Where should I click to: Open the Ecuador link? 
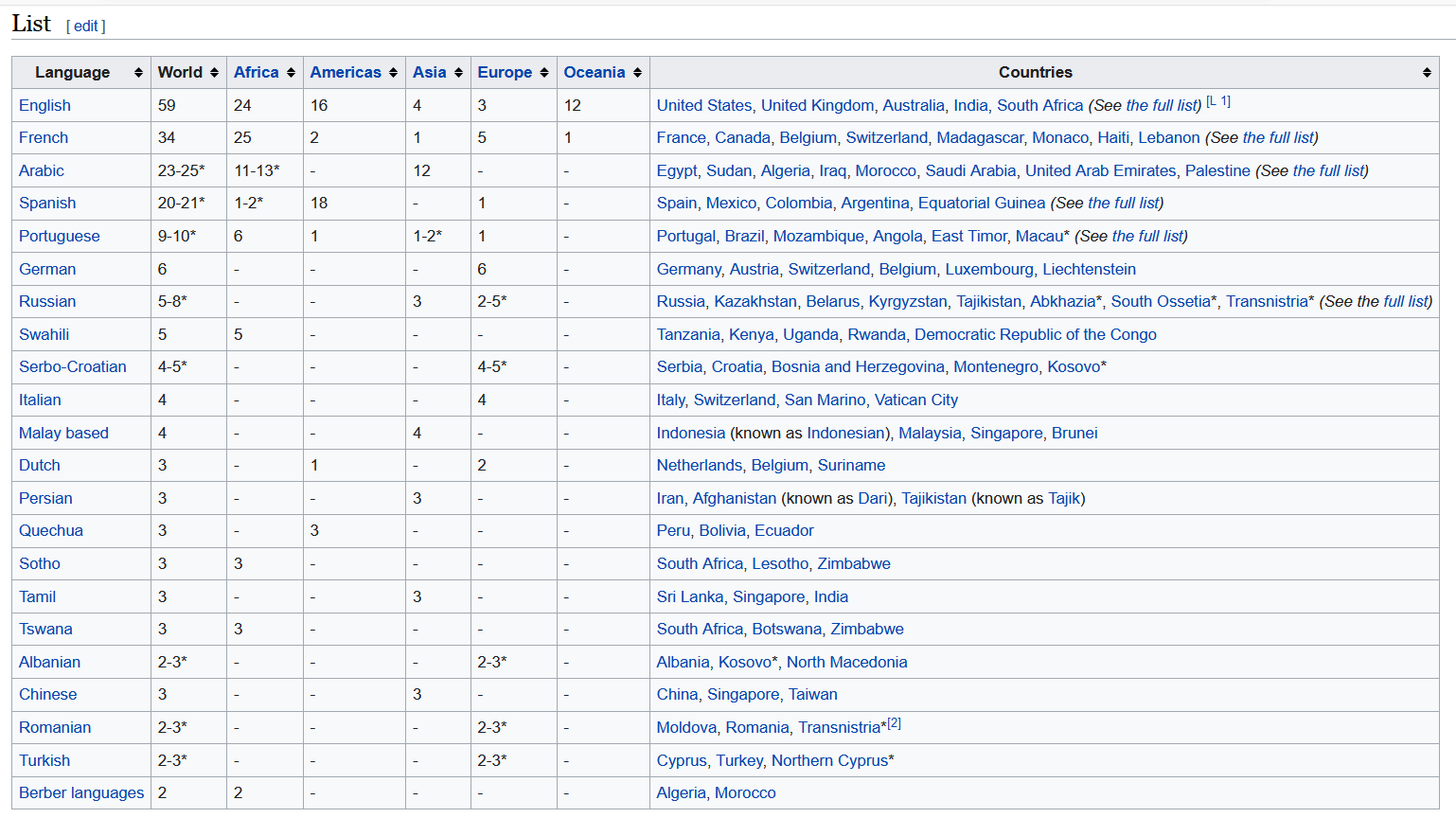(784, 530)
